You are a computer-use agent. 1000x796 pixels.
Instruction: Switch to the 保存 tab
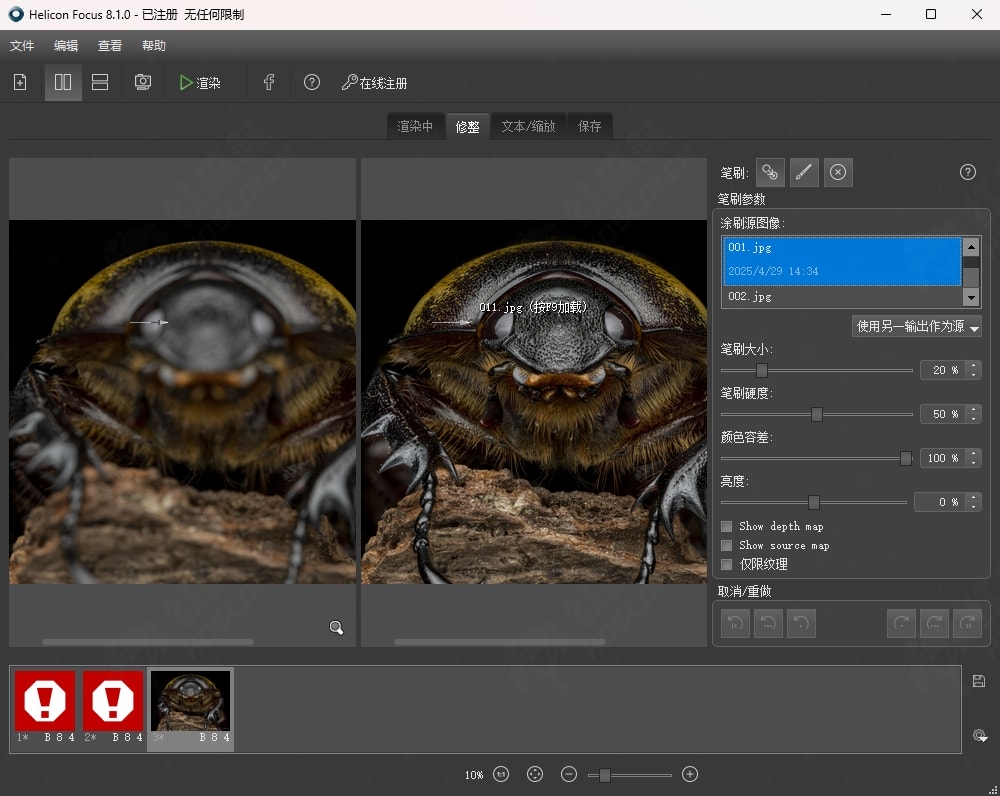coord(589,127)
